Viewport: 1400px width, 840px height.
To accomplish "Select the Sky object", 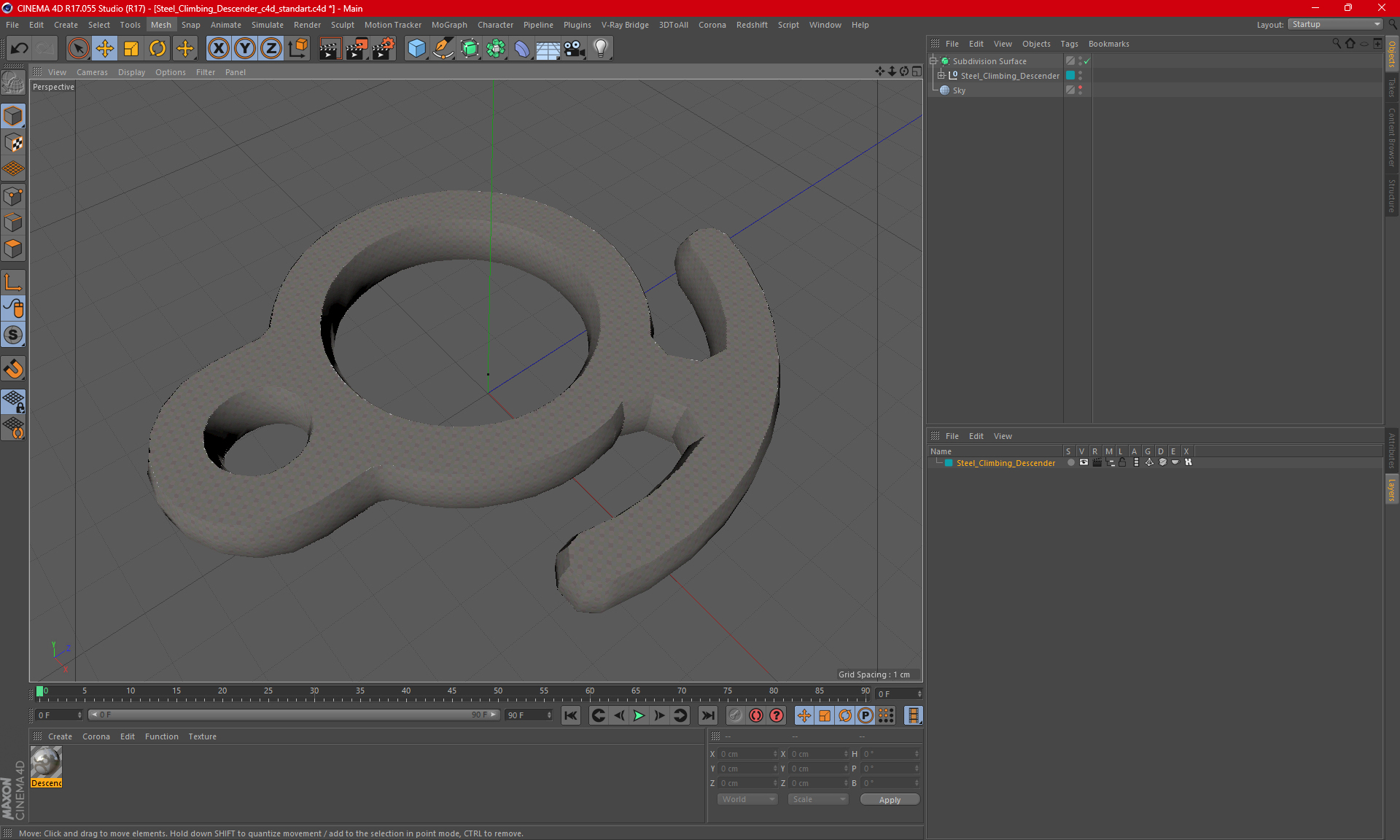I will [x=959, y=90].
